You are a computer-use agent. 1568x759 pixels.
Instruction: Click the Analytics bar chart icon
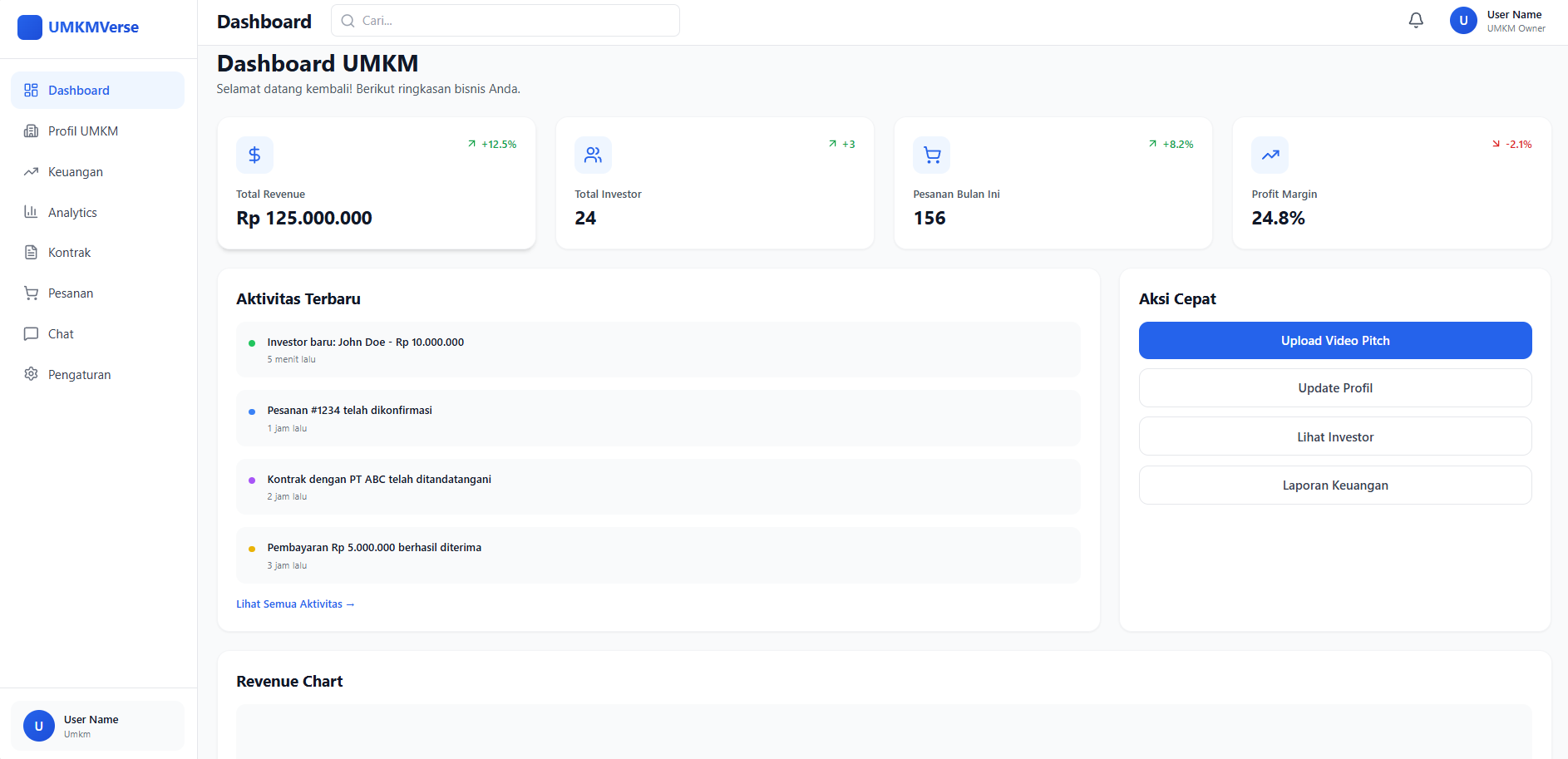31,212
